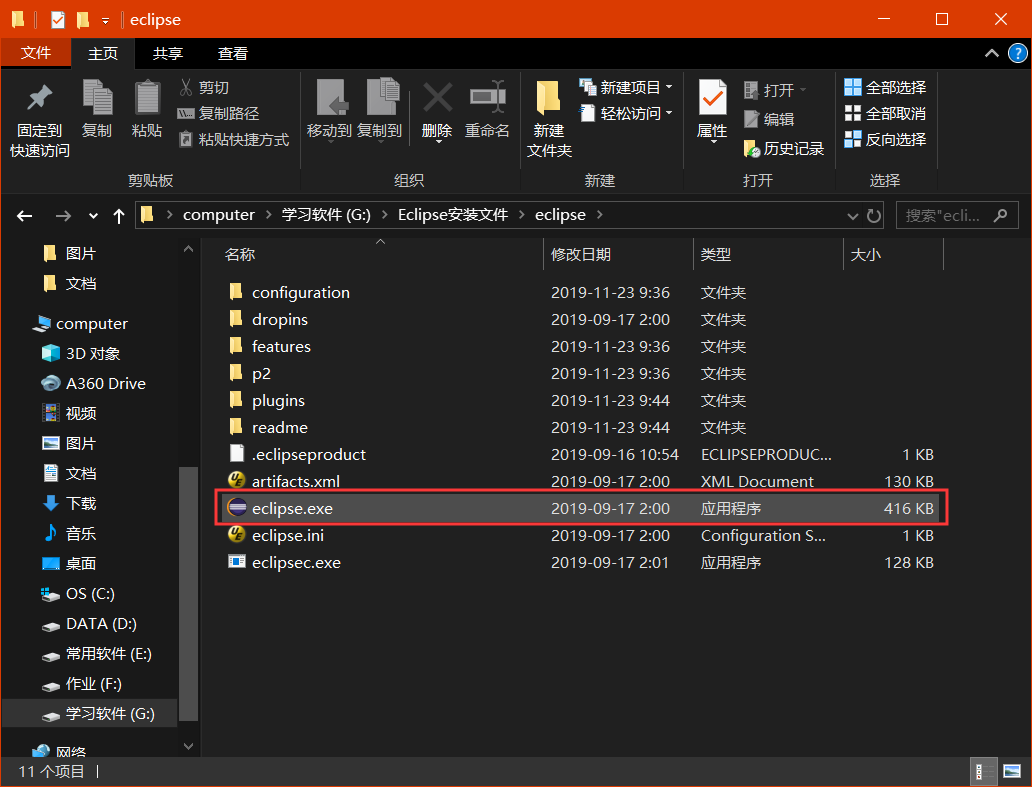
Task: Click Copy path (复制路径)
Action: point(219,113)
